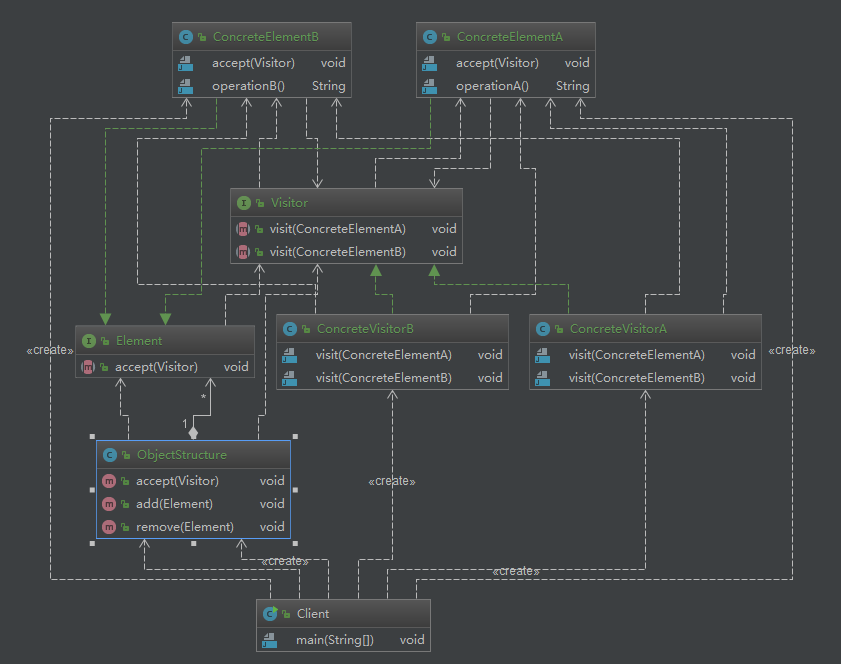Viewport: 841px width, 664px height.
Task: Click the class icon beside ConcreteElementA
Action: tap(430, 37)
